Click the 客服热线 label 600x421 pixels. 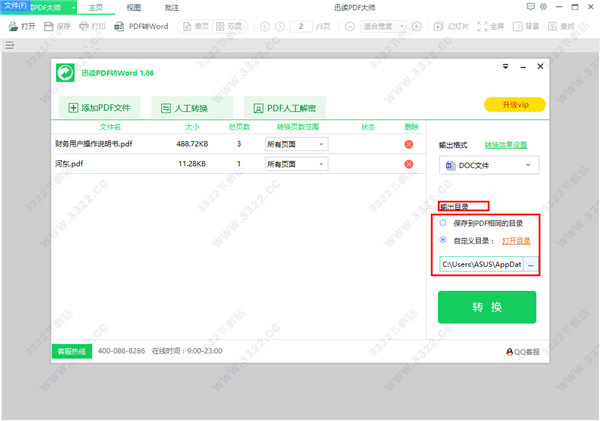click(72, 351)
